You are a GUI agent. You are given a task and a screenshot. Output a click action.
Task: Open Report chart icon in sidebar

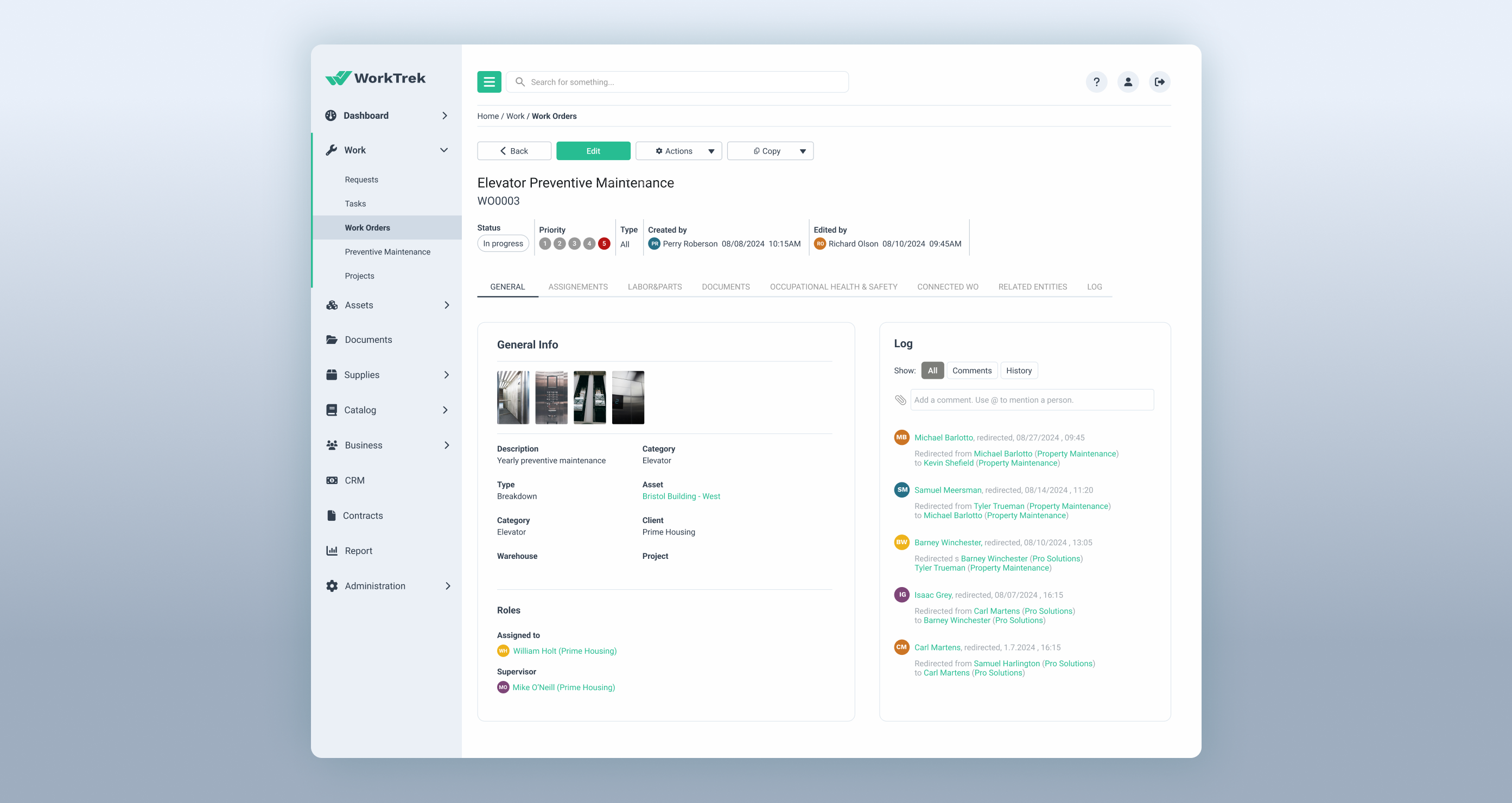(x=332, y=551)
